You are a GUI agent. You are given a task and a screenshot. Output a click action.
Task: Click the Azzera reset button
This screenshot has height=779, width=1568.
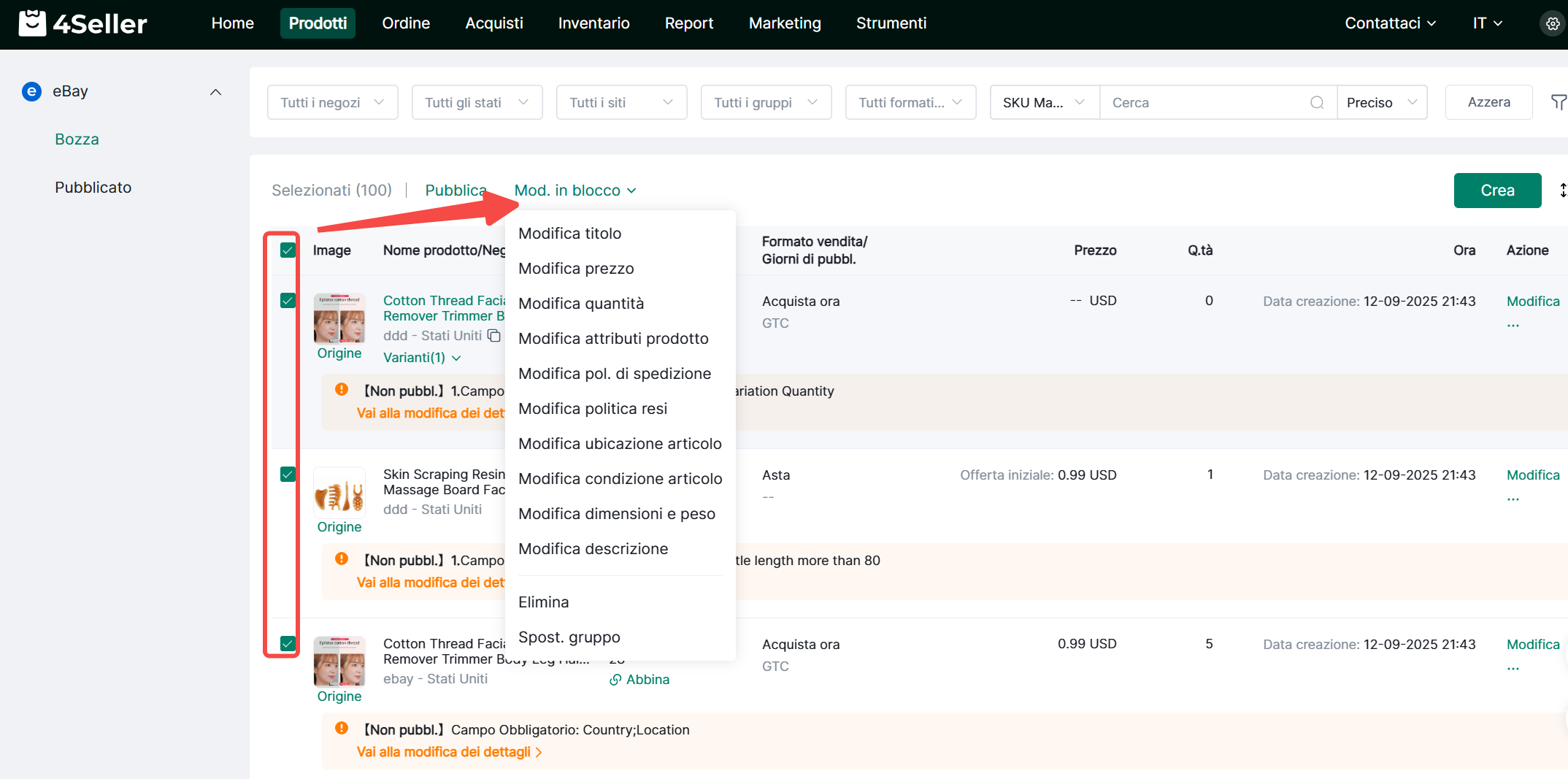tap(1488, 102)
